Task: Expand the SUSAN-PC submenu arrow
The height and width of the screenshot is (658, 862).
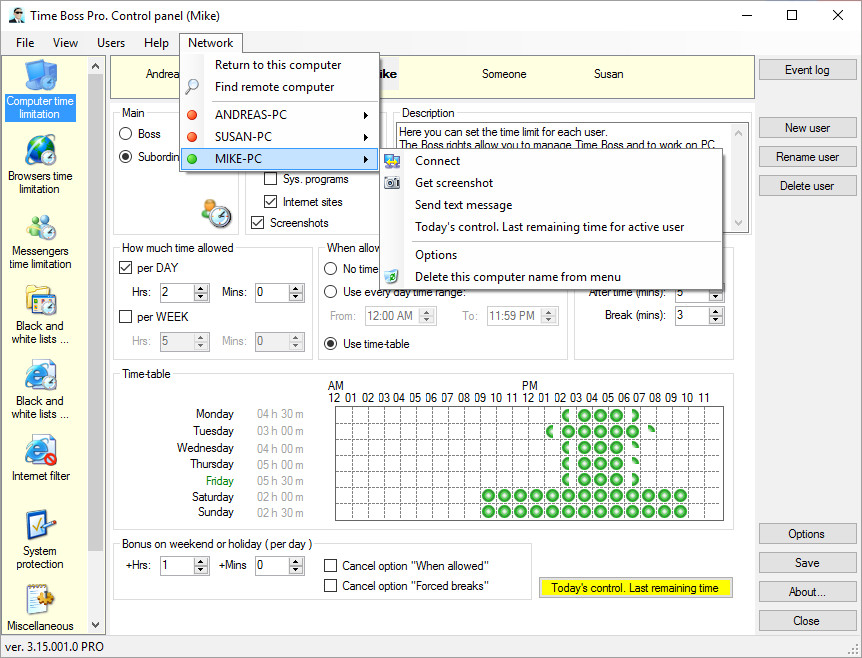Action: click(x=366, y=137)
